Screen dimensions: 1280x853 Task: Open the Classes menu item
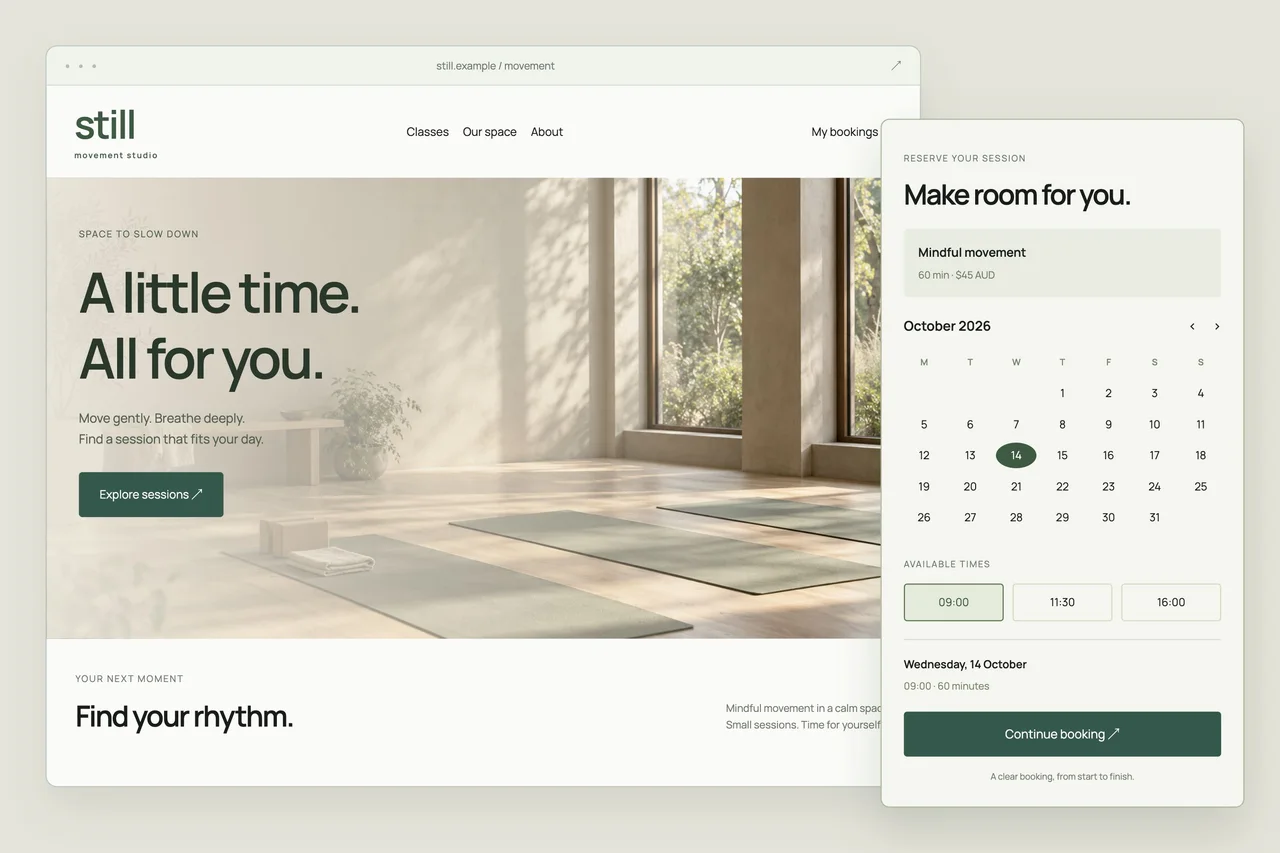427,132
